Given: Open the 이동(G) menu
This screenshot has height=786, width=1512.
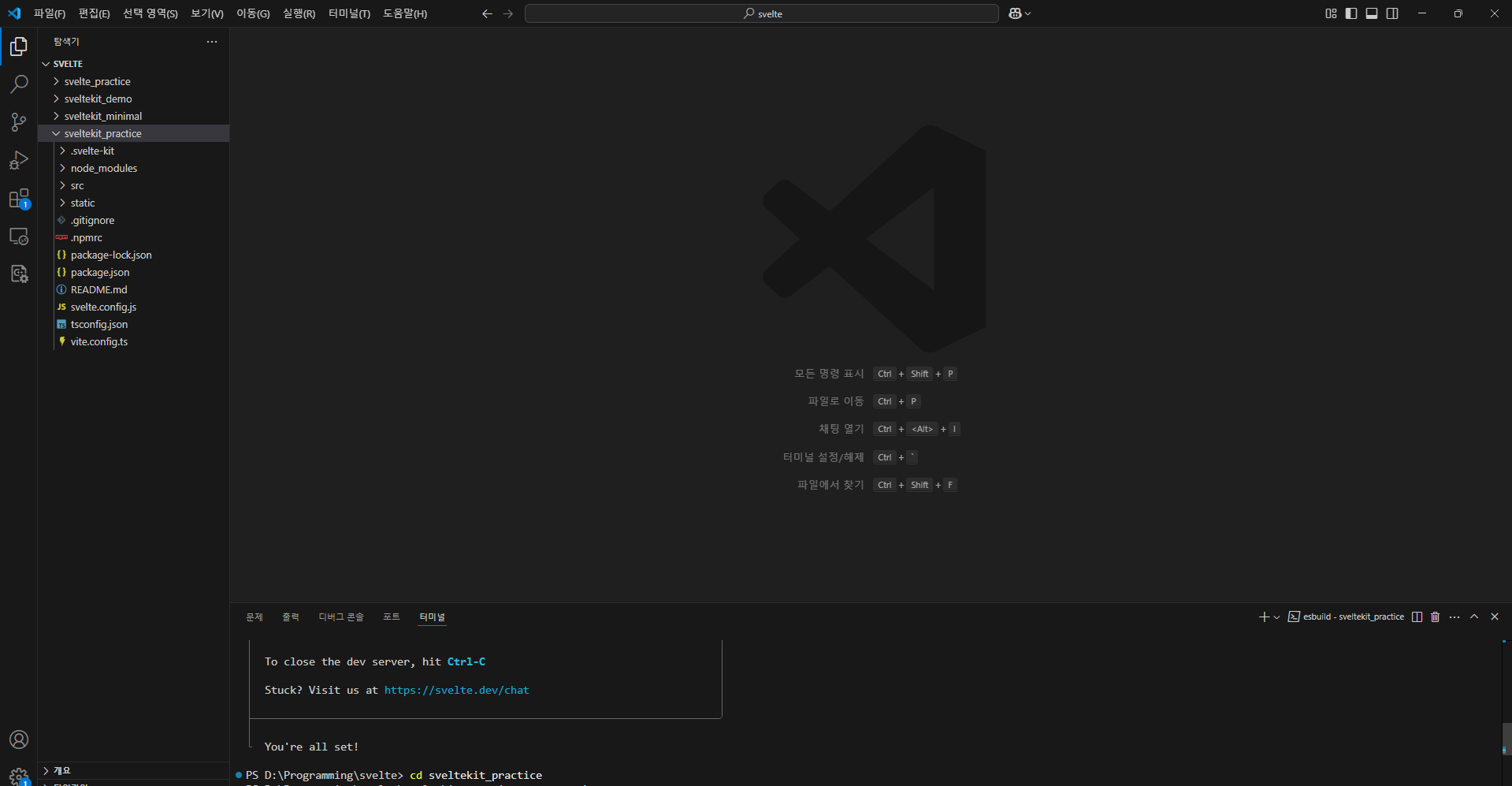Looking at the screenshot, I should (x=253, y=13).
